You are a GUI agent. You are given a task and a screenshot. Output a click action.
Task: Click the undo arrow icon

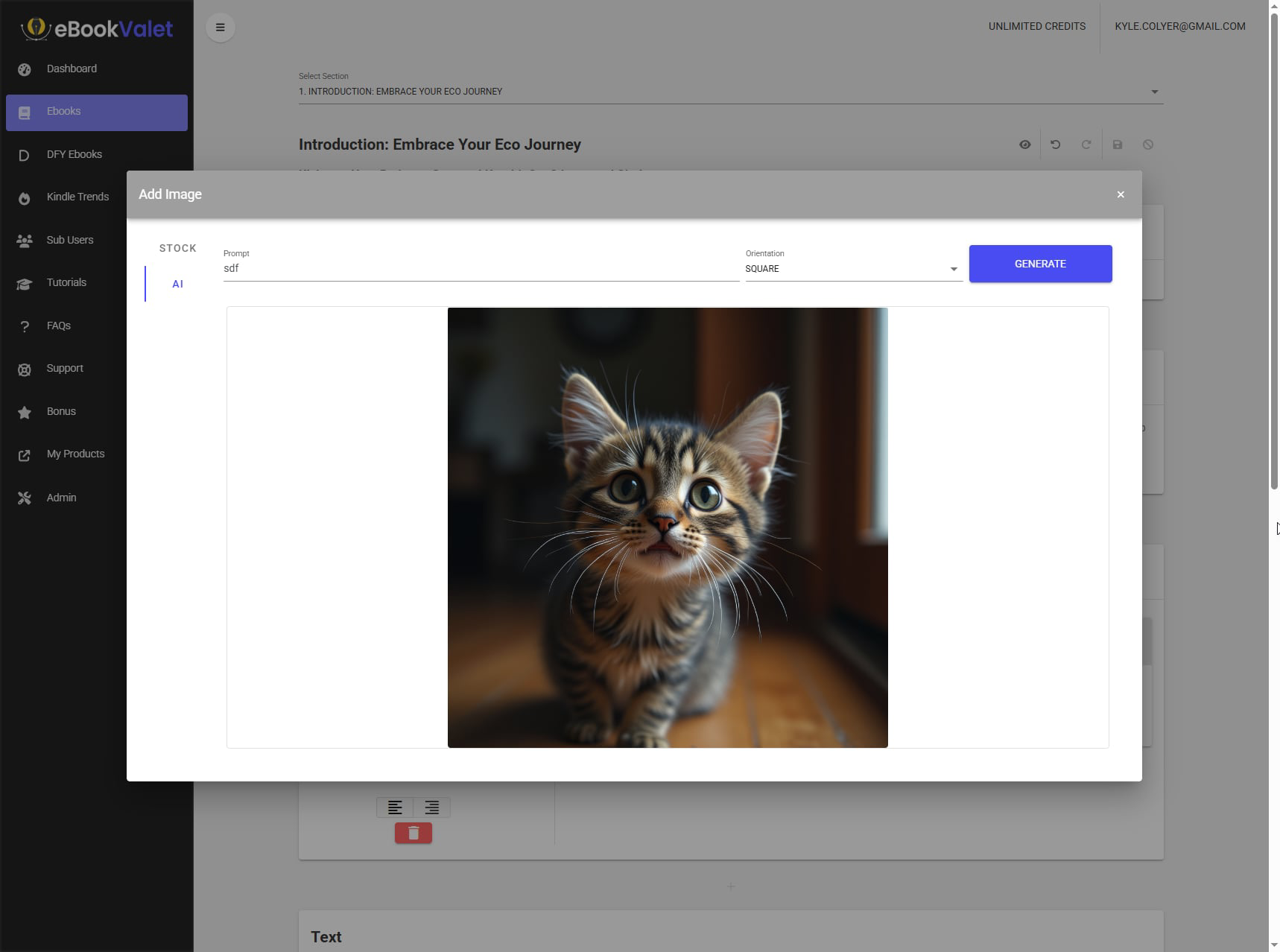pos(1055,145)
